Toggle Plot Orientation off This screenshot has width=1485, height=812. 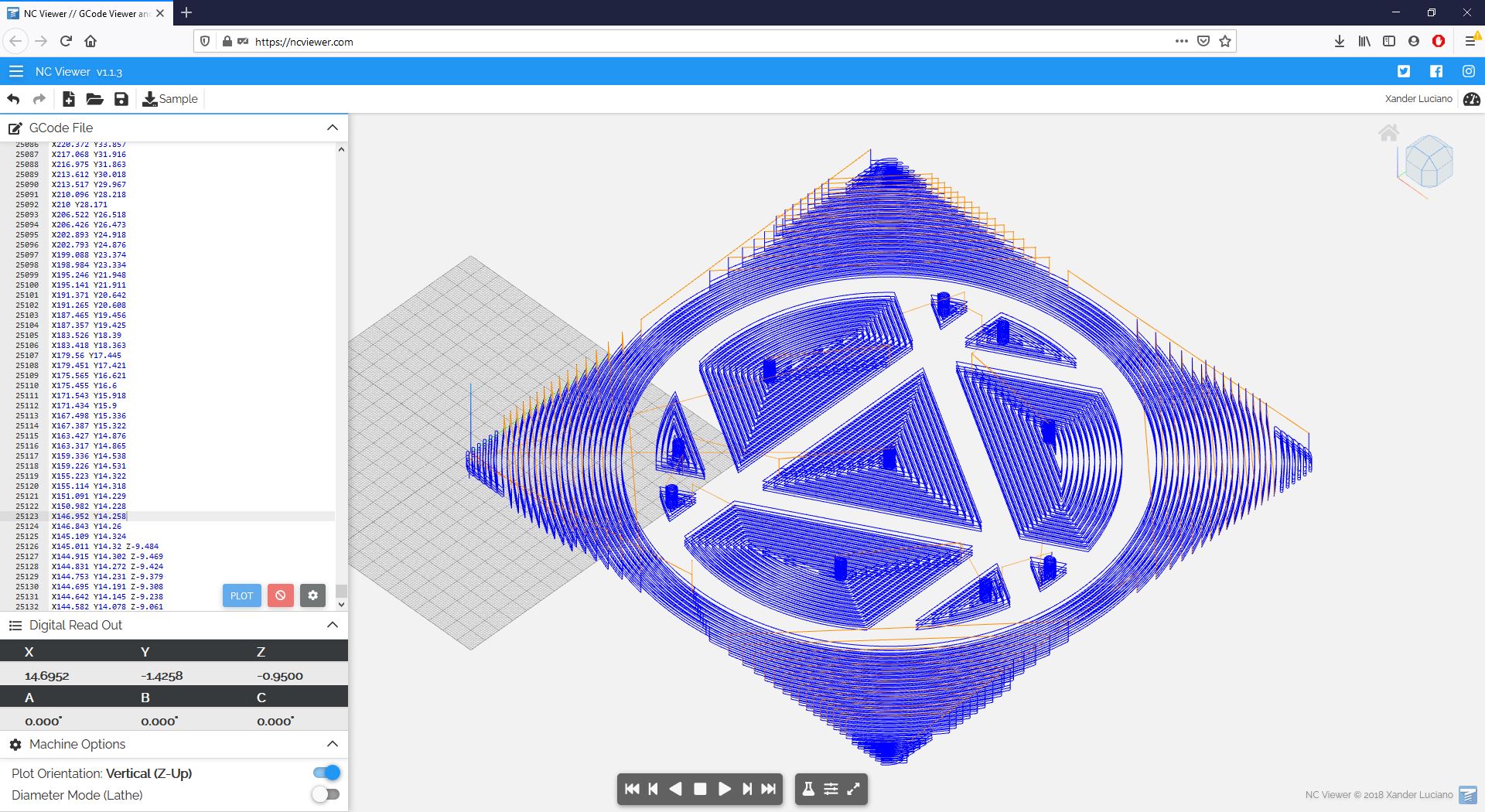[326, 773]
